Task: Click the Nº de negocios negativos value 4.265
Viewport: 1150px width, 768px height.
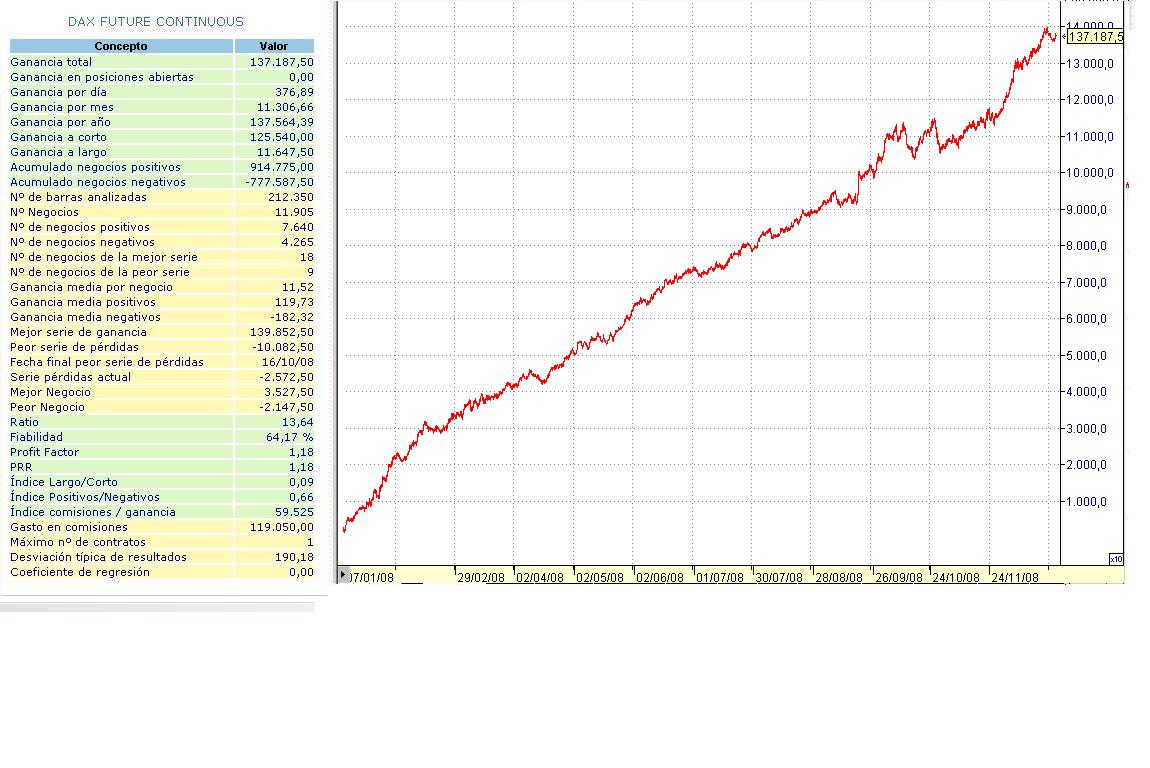Action: [298, 242]
